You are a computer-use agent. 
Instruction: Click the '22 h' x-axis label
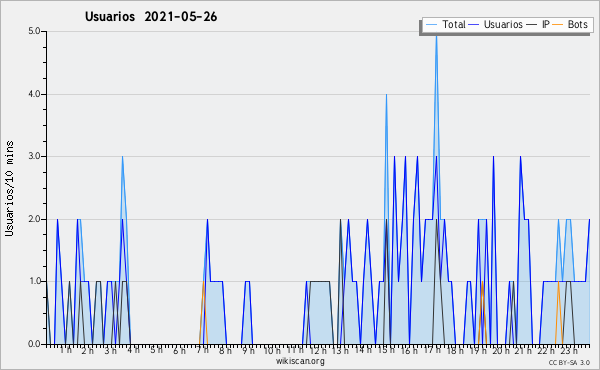pyautogui.click(x=546, y=350)
